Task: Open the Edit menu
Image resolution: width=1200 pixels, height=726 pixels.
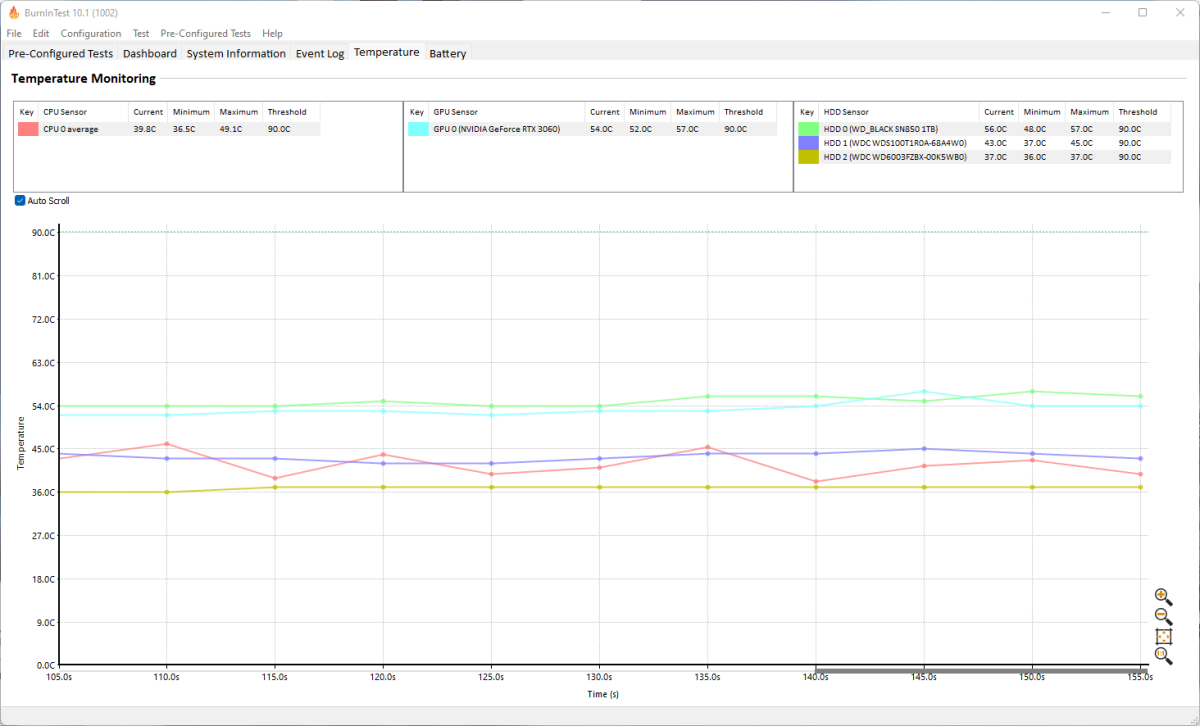Action: pyautogui.click(x=41, y=33)
